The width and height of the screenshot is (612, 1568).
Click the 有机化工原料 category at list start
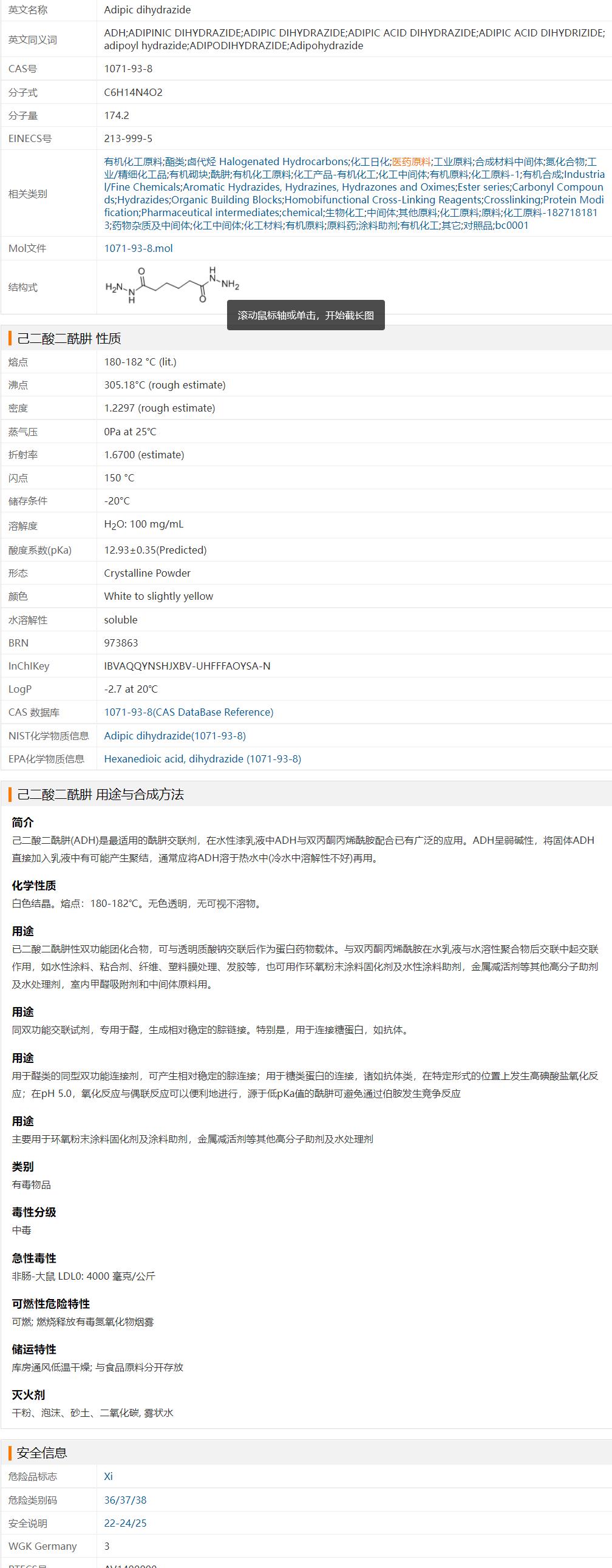tap(133, 162)
